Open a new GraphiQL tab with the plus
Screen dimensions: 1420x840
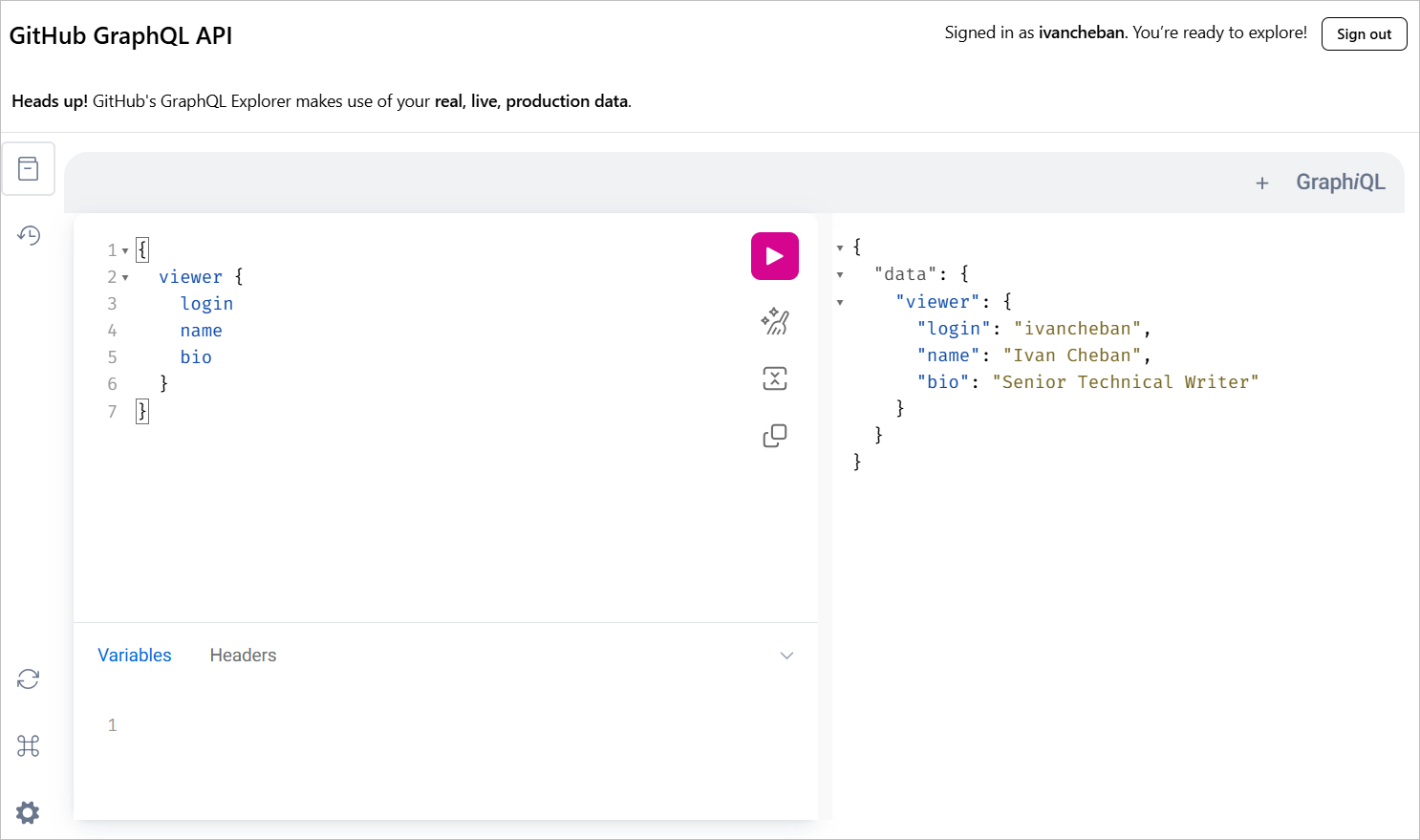click(x=1262, y=182)
